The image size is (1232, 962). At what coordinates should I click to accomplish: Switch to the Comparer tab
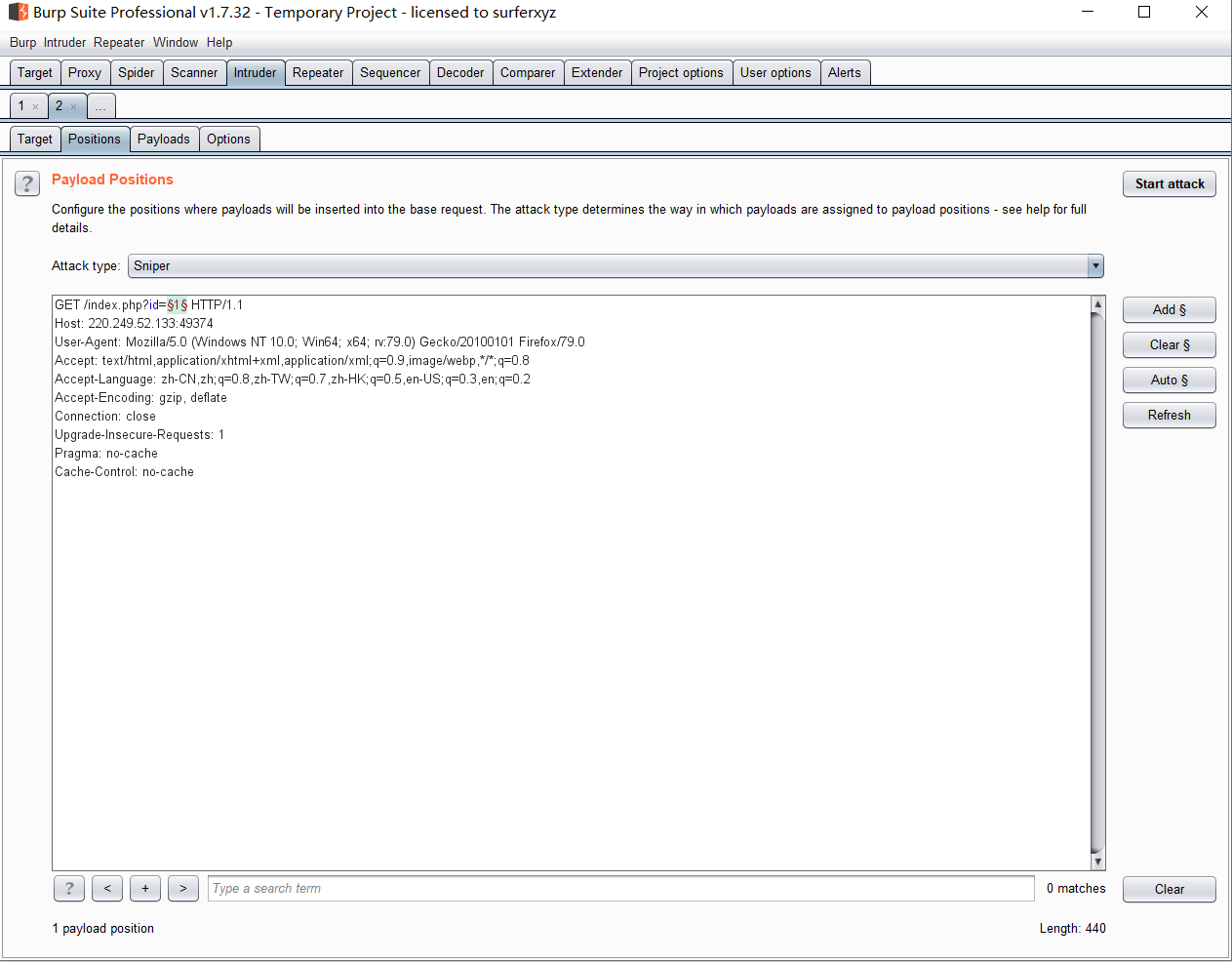click(x=528, y=73)
